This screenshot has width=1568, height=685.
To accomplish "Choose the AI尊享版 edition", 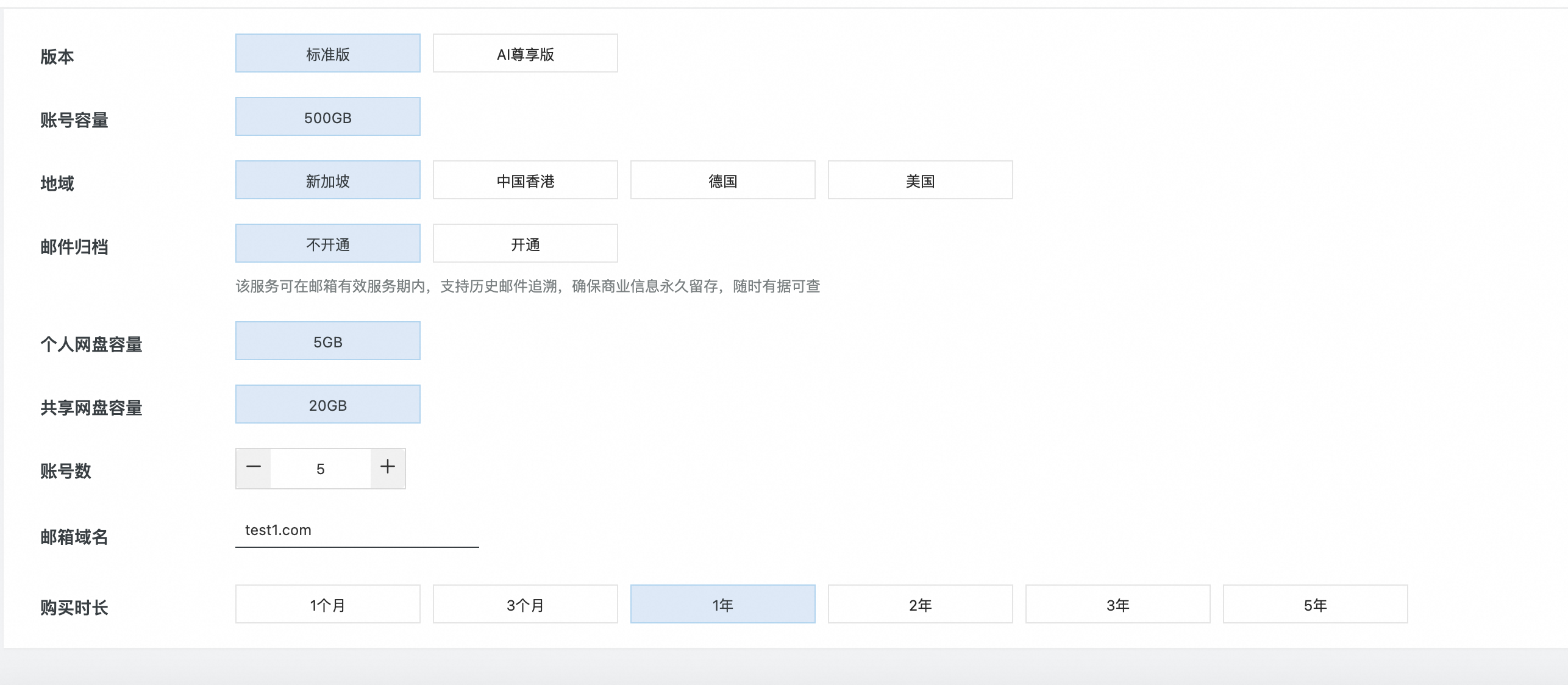I will tap(525, 54).
